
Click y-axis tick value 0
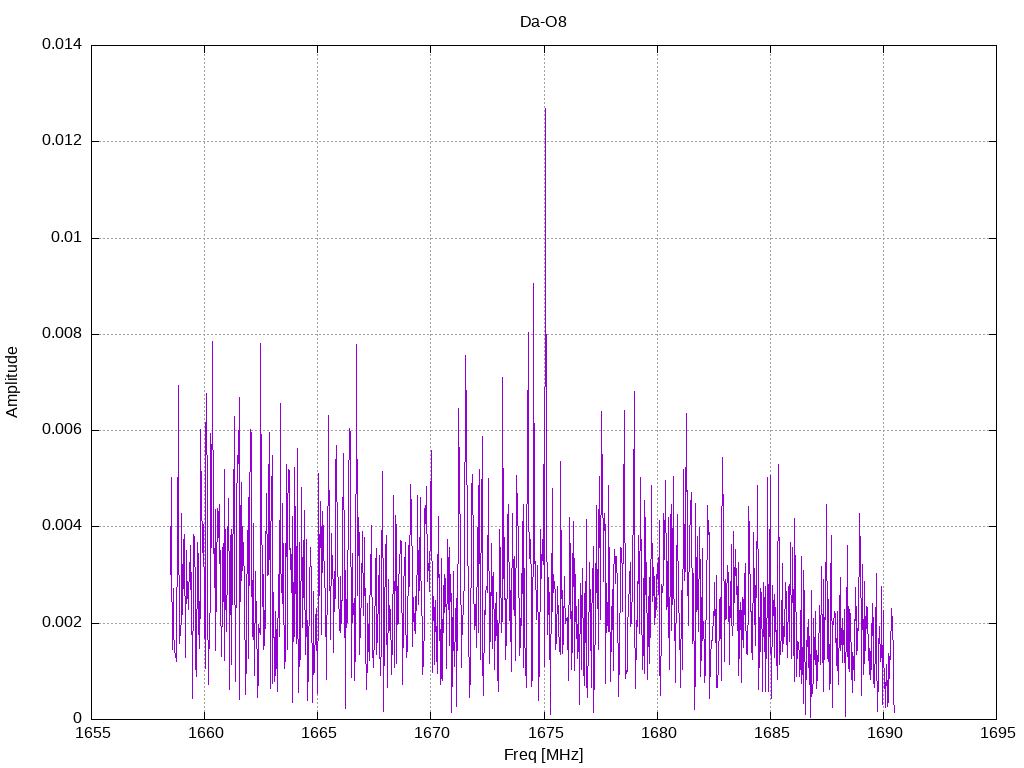[78, 718]
